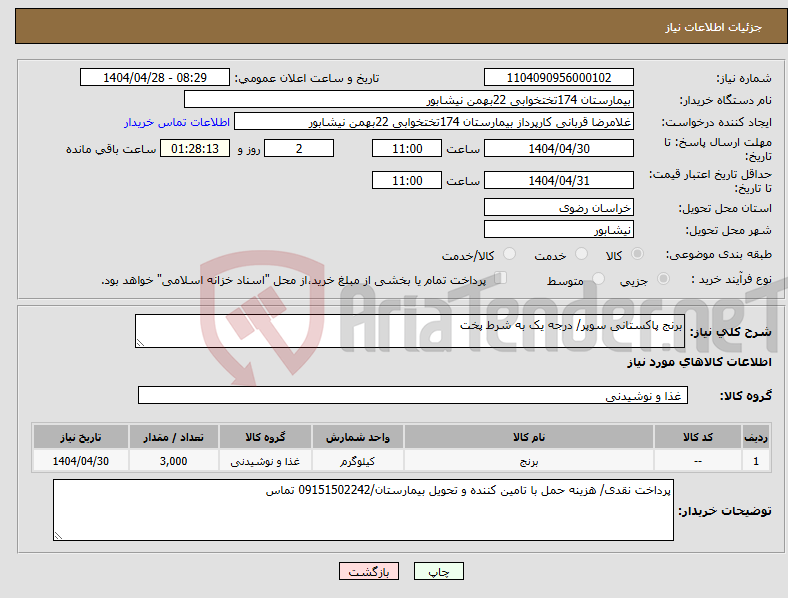
Task: Click the request number field 1104090956000102
Action: (559, 77)
